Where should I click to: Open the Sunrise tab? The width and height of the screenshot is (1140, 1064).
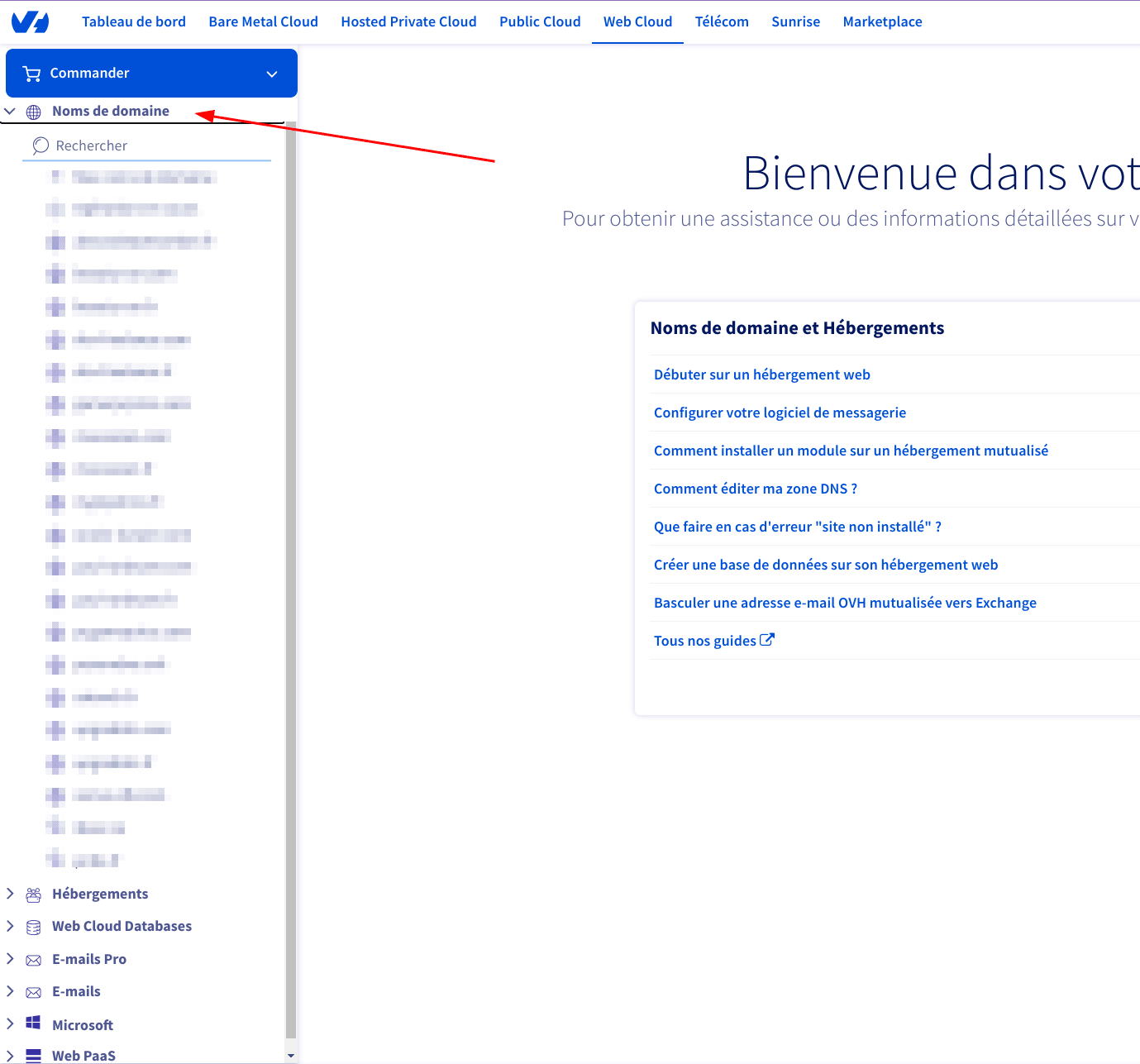point(796,22)
